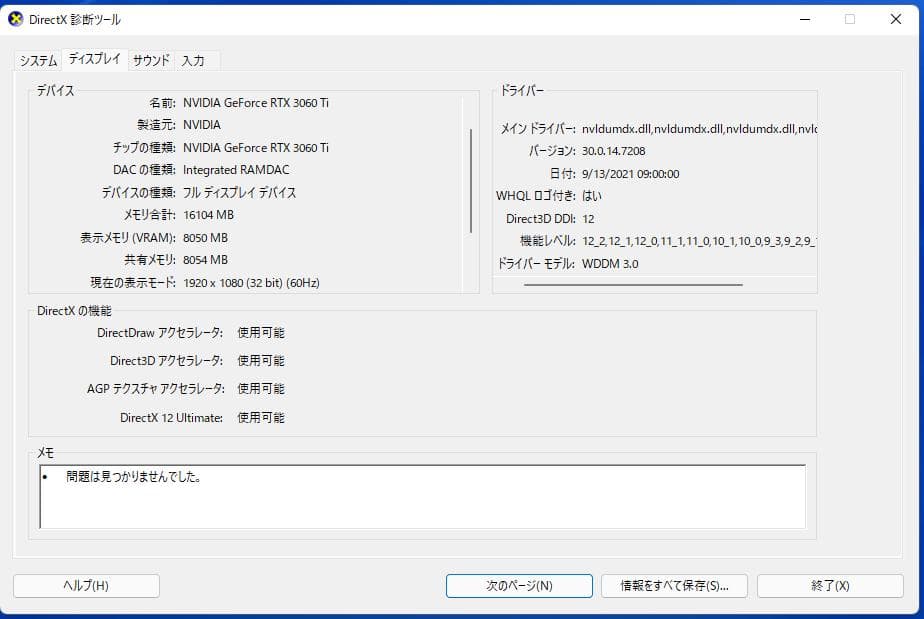The height and width of the screenshot is (619, 924).
Task: Select the ディスプレイ tab
Action: [x=97, y=59]
